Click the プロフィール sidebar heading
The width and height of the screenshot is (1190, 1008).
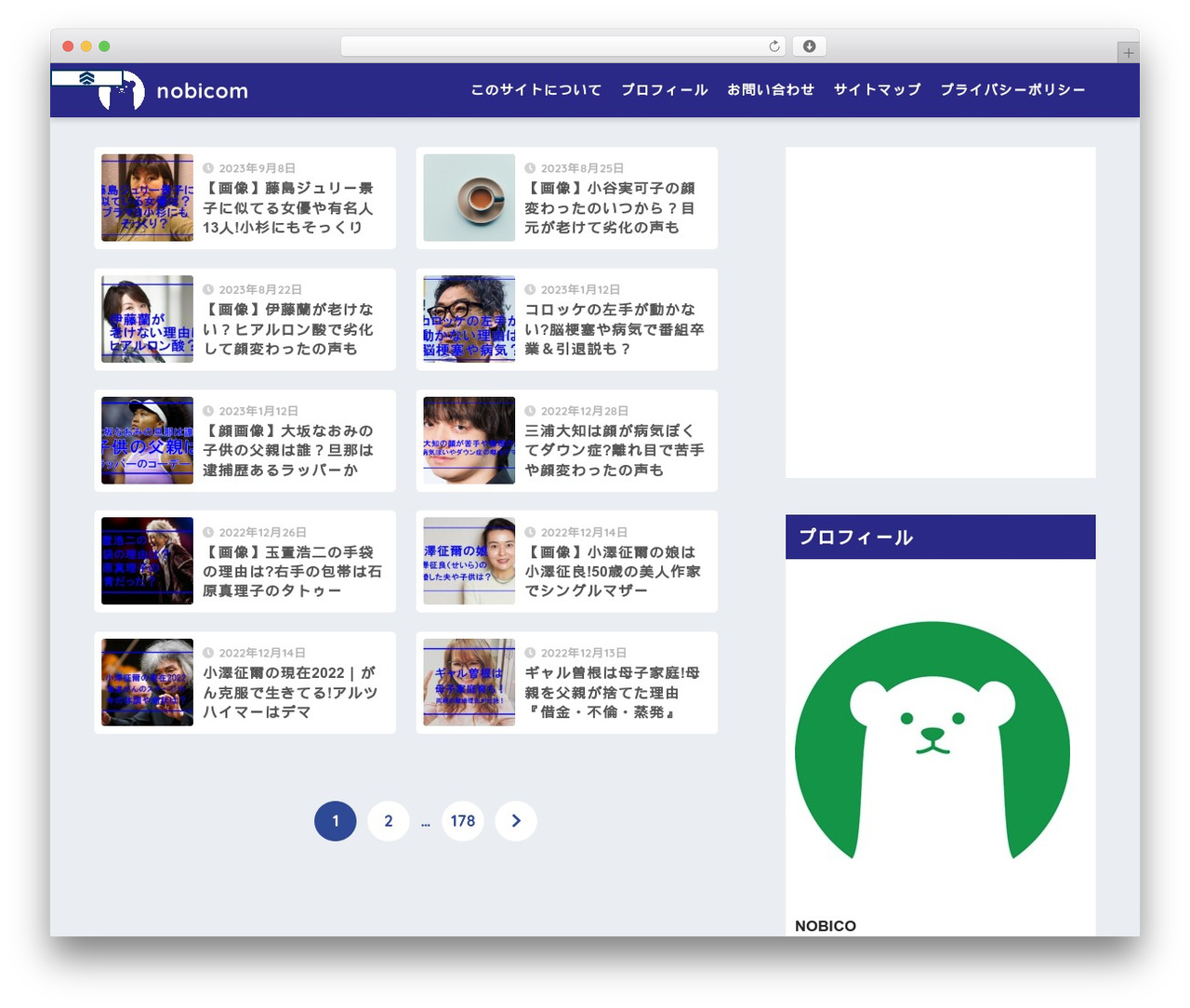pyautogui.click(x=941, y=537)
